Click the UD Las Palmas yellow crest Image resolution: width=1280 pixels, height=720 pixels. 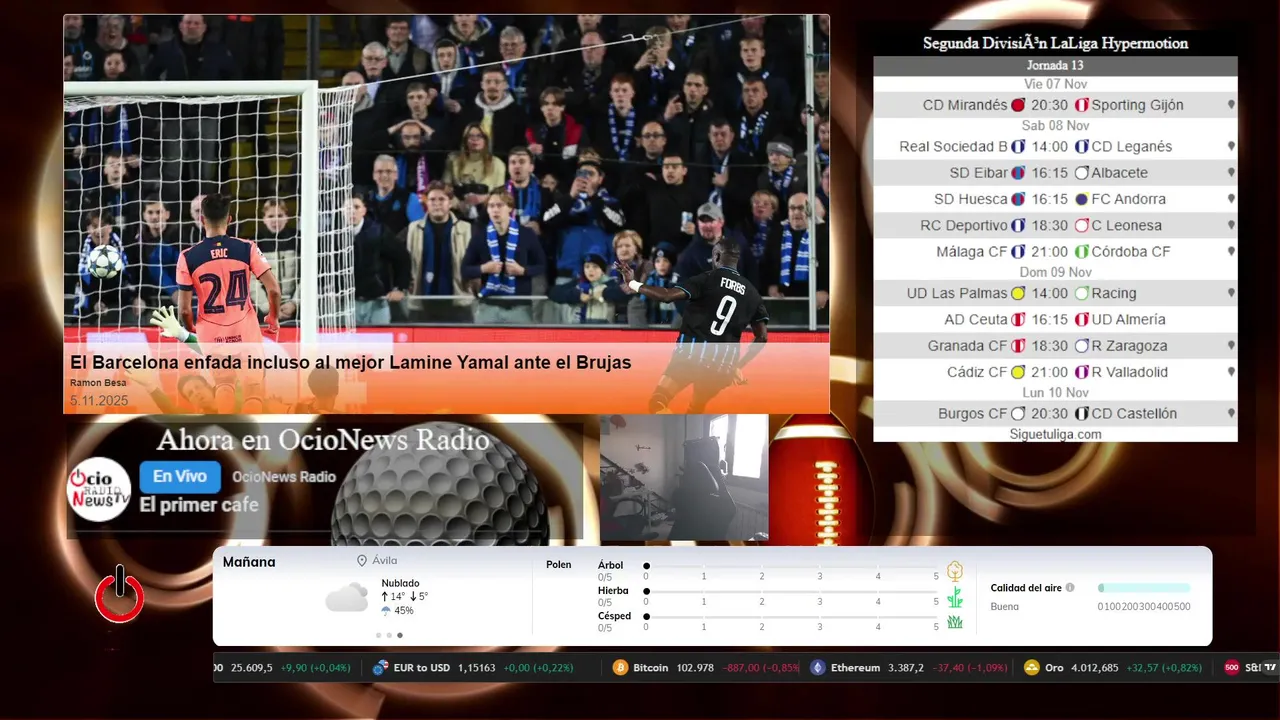click(x=1018, y=293)
